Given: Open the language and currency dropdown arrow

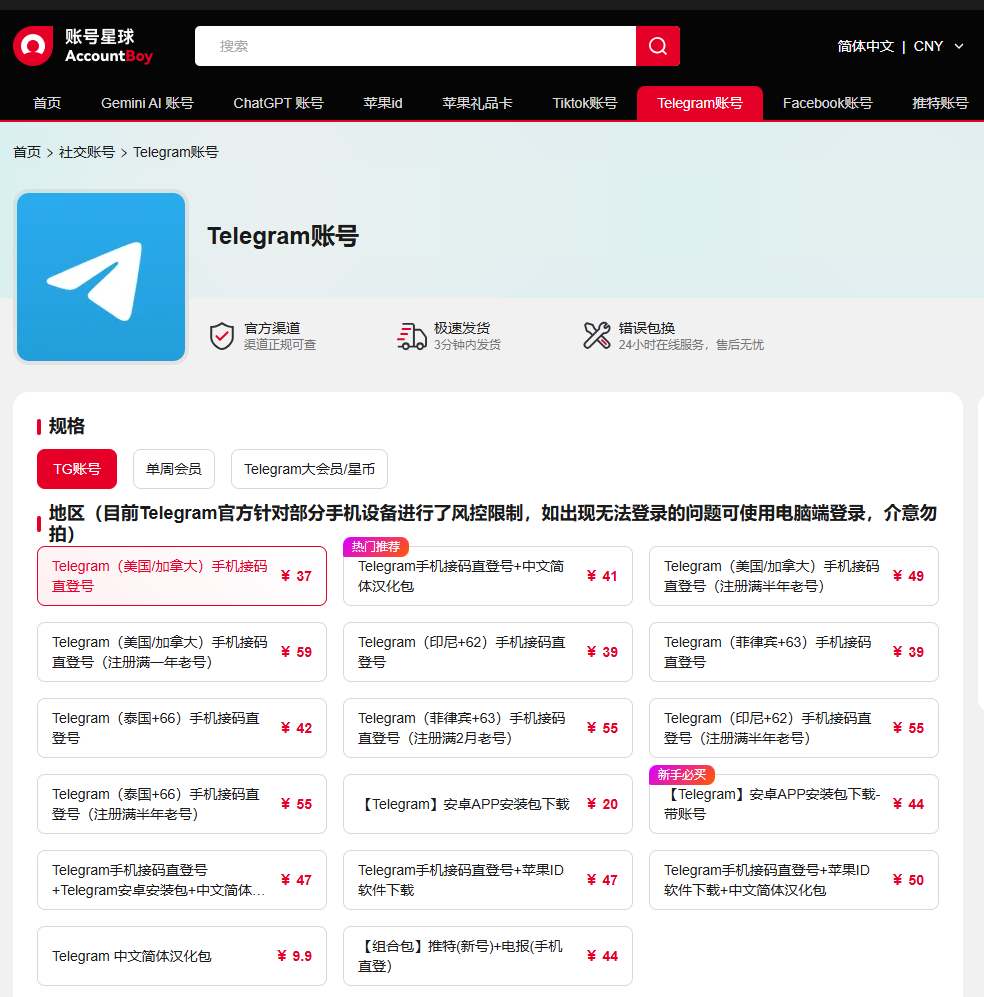Looking at the screenshot, I should click(959, 46).
